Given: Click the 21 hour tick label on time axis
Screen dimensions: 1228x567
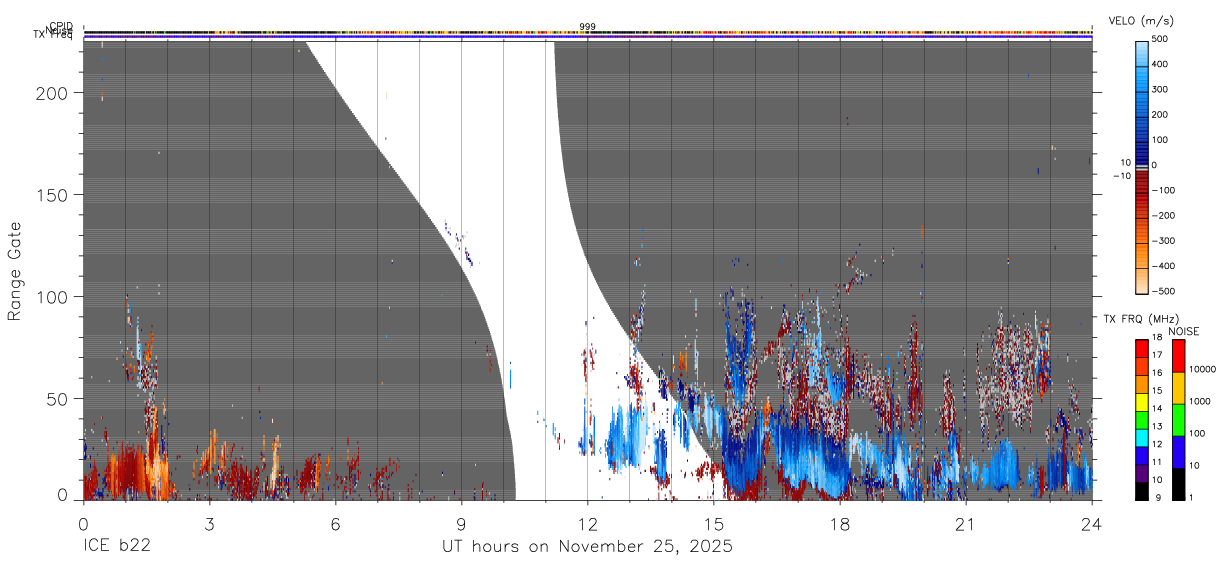Looking at the screenshot, I should point(965,523).
